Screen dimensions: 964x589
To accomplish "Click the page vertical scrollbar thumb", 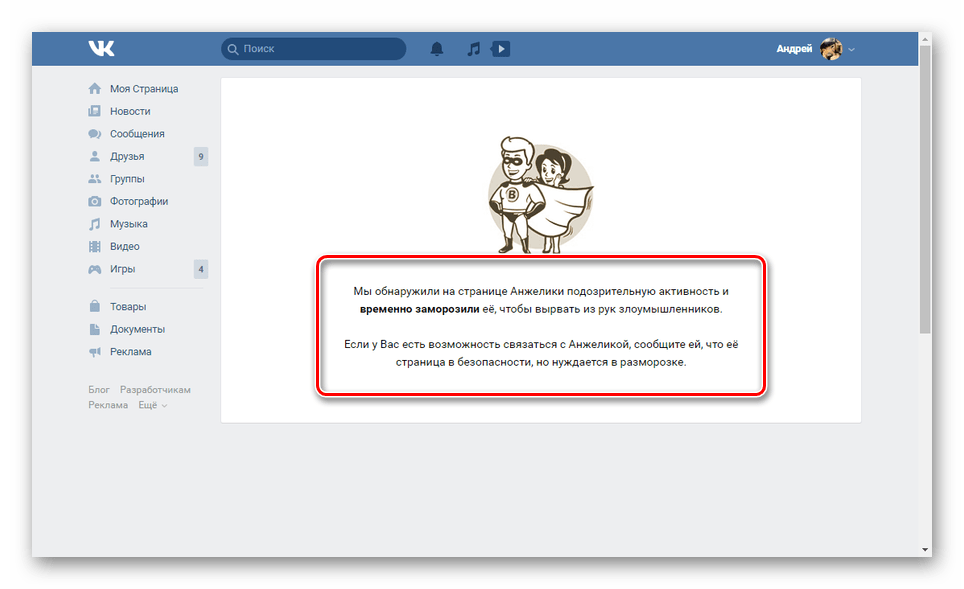I will (x=925, y=189).
